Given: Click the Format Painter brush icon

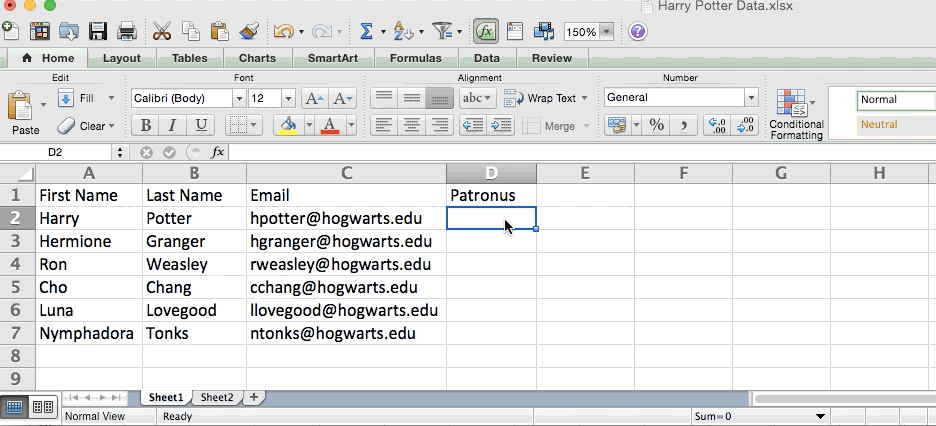Looking at the screenshot, I should coord(249,32).
